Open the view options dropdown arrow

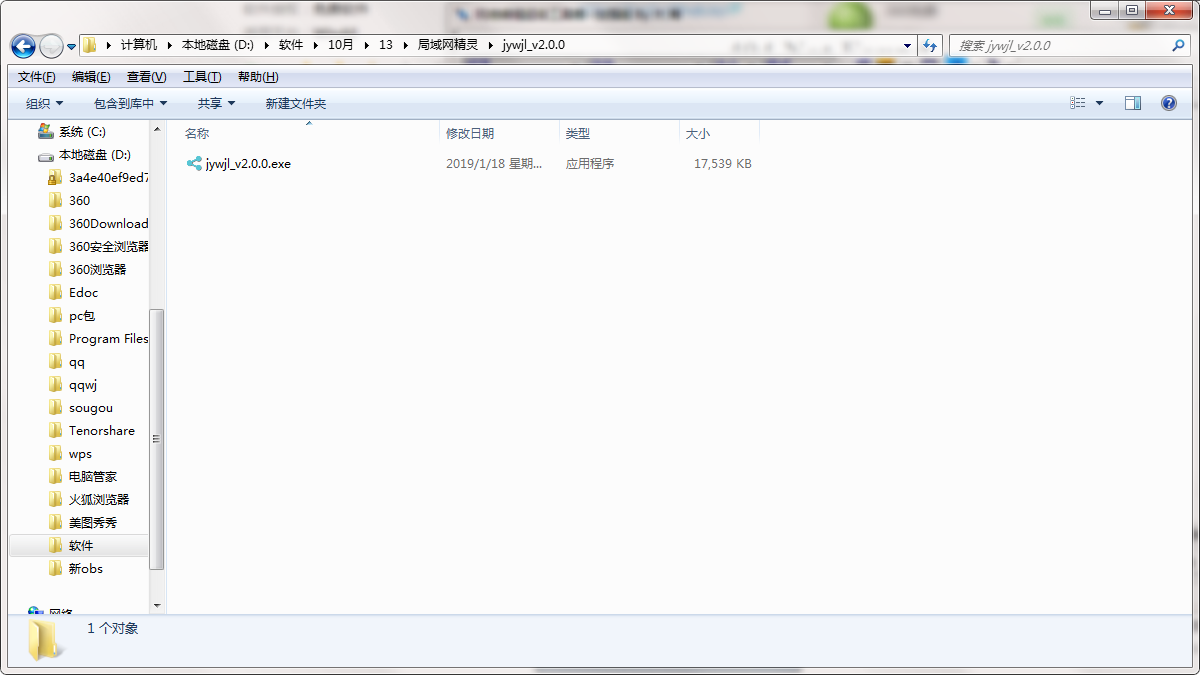pos(1100,103)
